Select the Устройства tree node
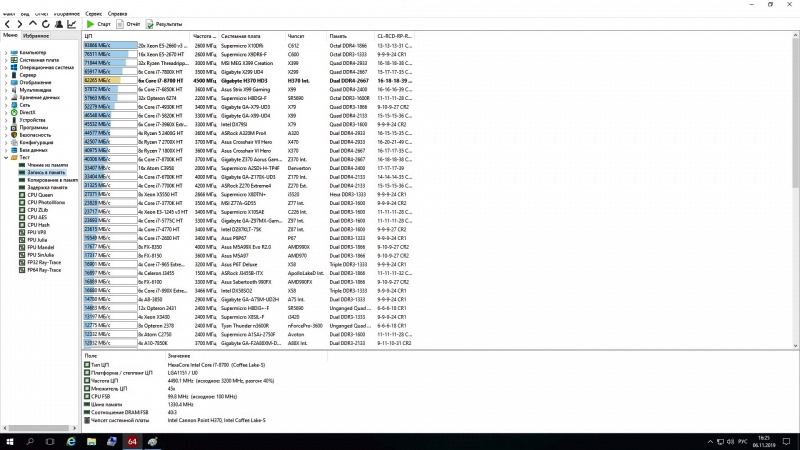 click(x=32, y=120)
